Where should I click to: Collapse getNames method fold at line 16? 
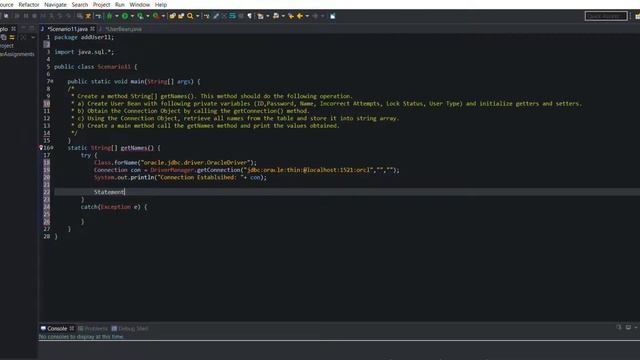coord(52,148)
